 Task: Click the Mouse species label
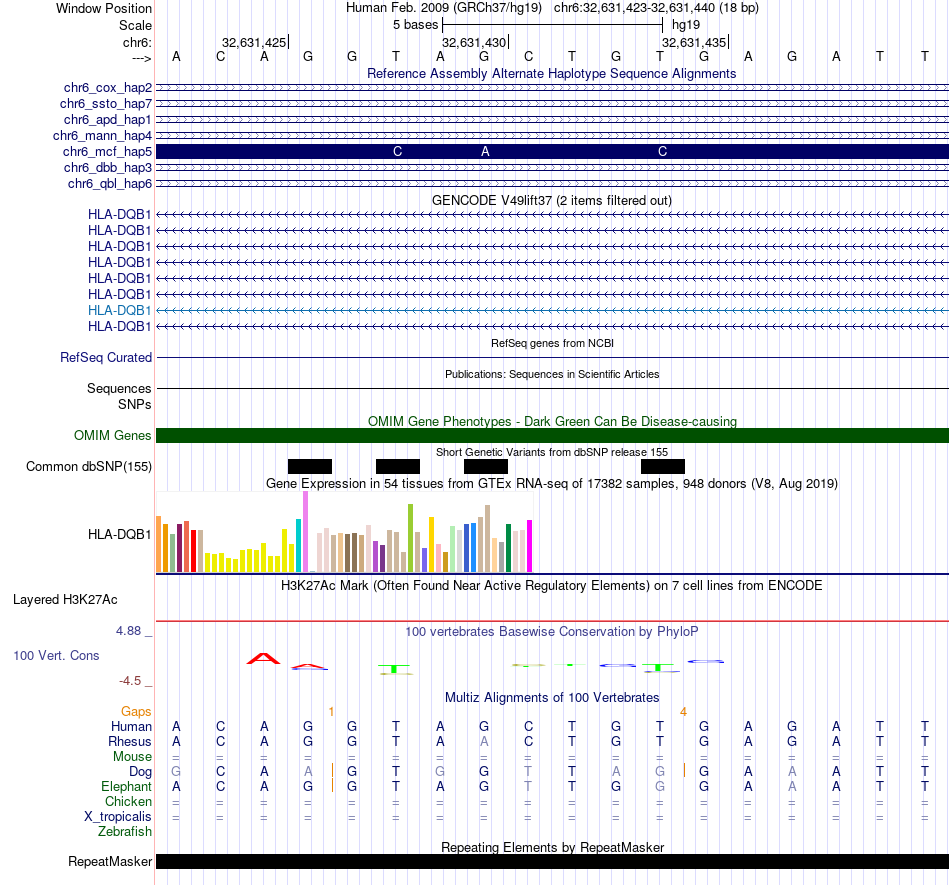point(133,757)
